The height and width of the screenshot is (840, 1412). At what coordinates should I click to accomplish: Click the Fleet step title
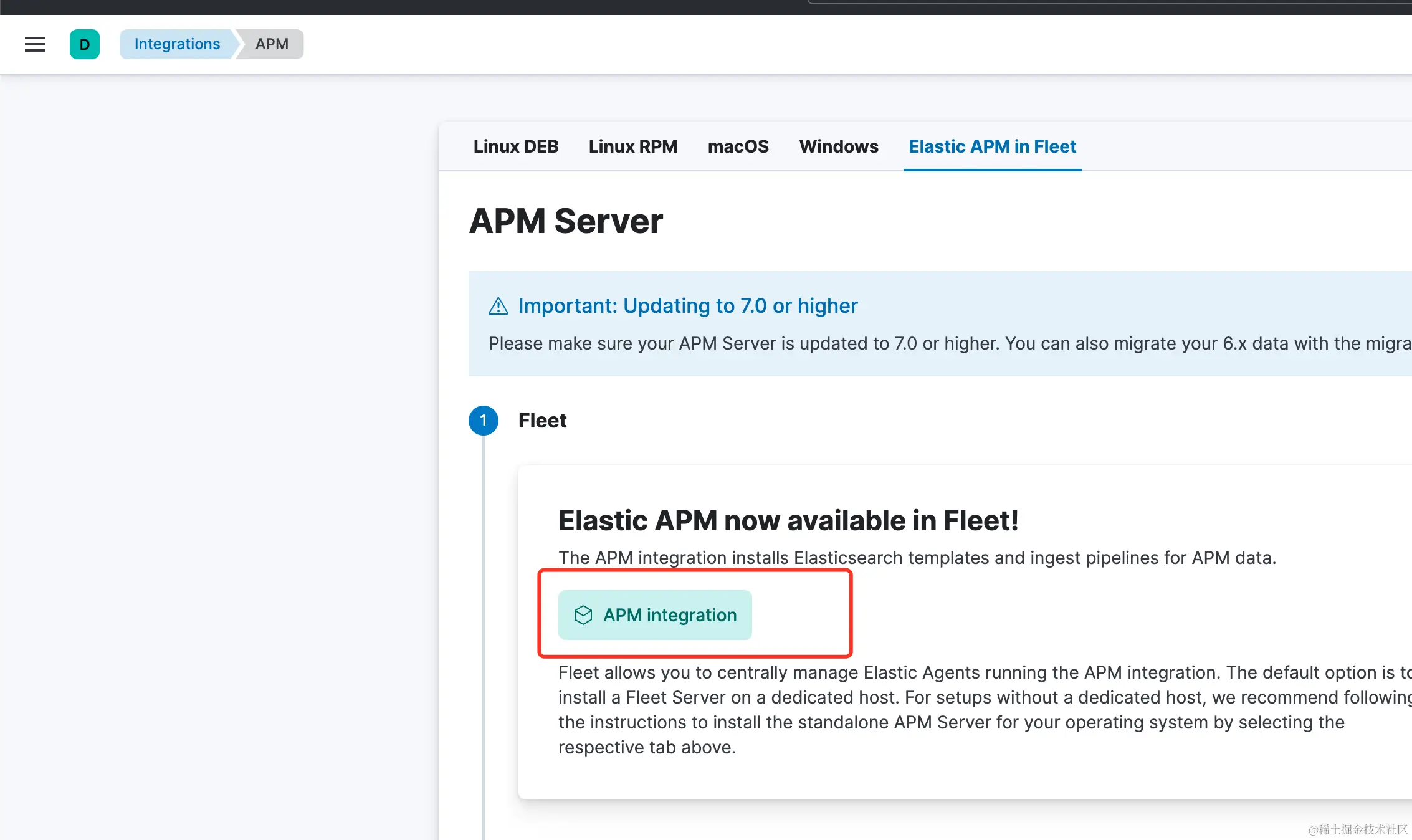(x=542, y=421)
